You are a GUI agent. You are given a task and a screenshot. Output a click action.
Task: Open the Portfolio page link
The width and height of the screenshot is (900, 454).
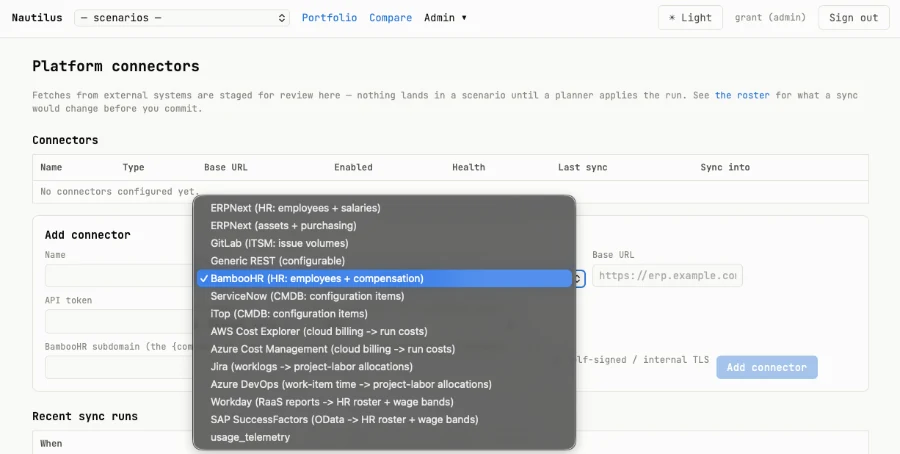pos(329,18)
